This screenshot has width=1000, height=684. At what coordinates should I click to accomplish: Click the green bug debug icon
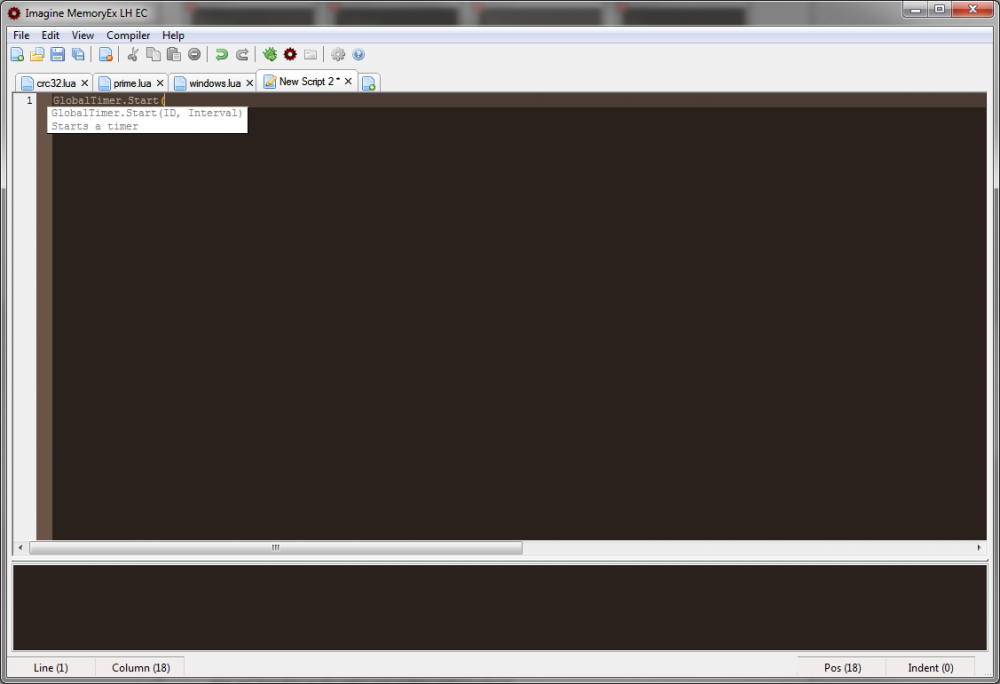pos(270,55)
